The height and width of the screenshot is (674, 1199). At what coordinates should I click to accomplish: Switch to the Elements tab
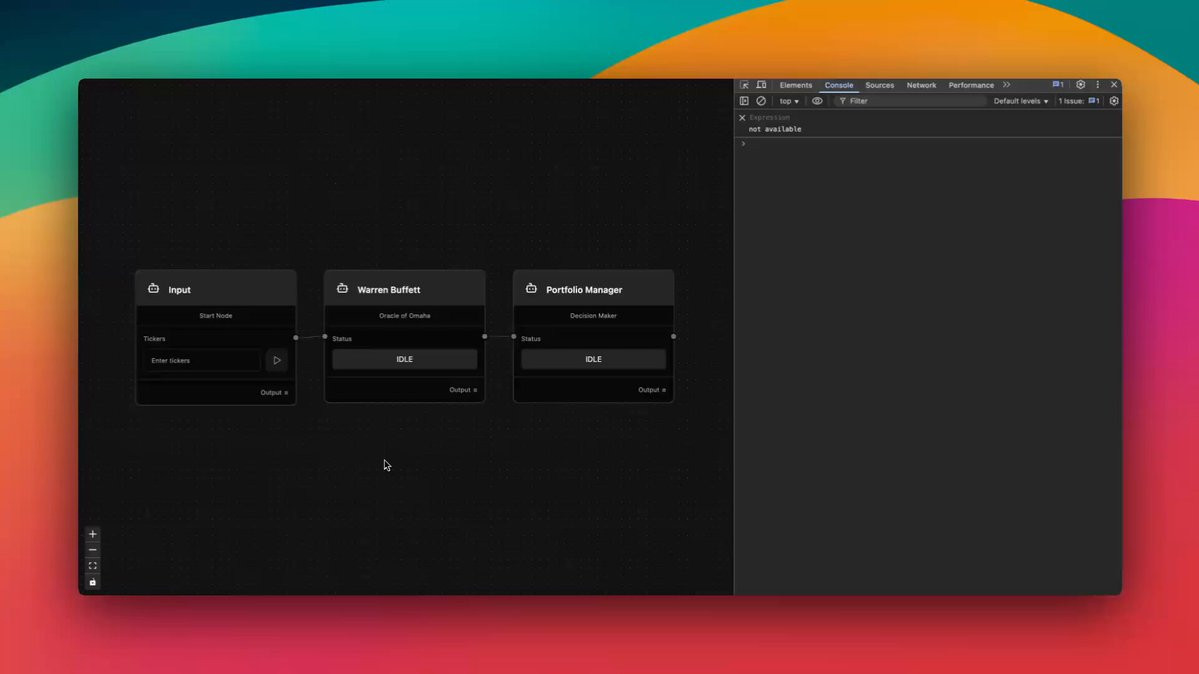point(795,85)
